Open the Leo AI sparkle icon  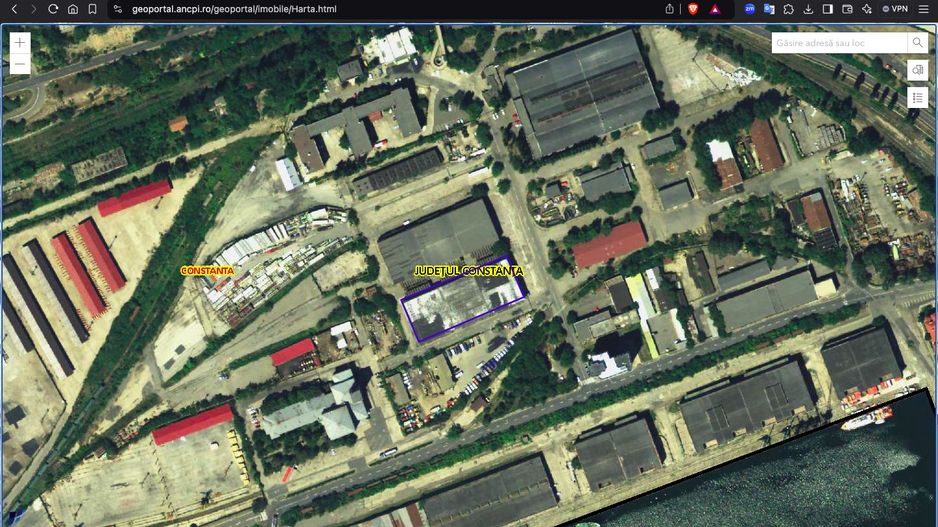click(866, 9)
